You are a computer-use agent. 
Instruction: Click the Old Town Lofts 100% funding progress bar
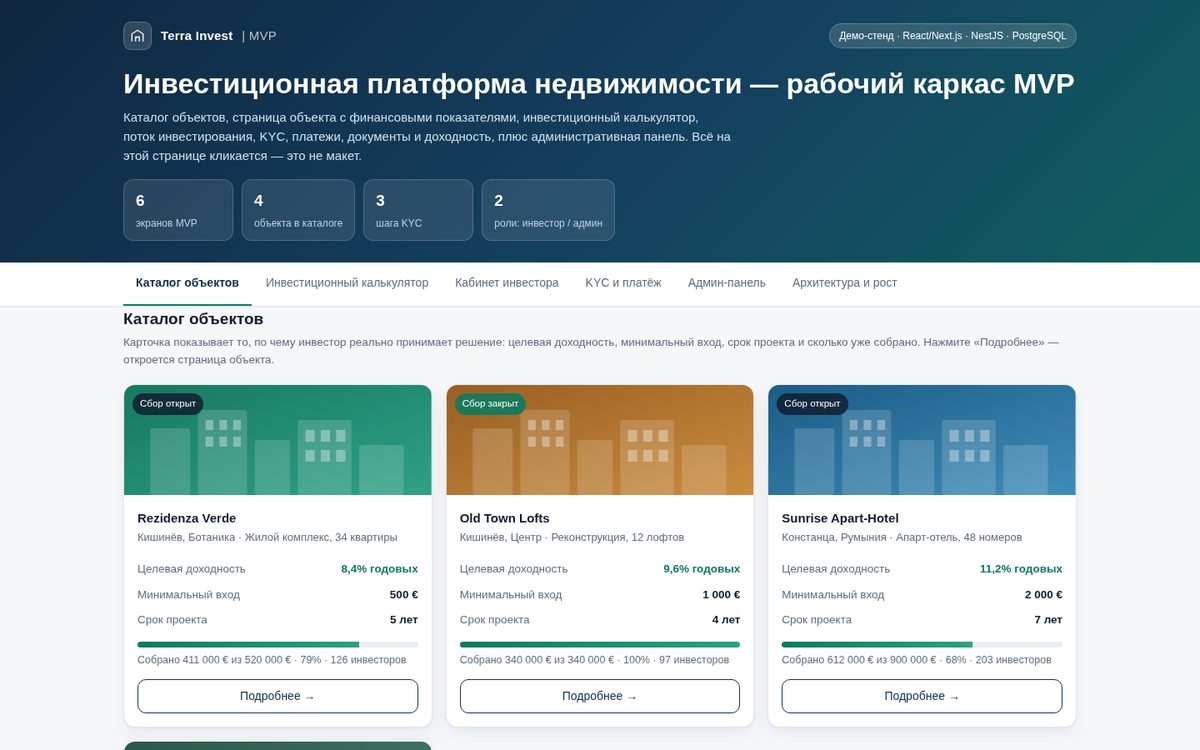(x=600, y=644)
